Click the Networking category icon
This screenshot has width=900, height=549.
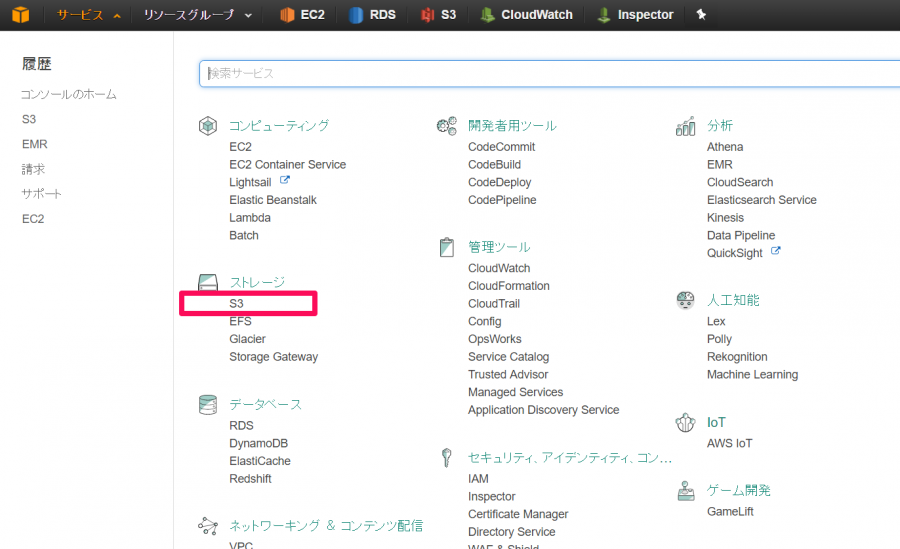pos(208,525)
